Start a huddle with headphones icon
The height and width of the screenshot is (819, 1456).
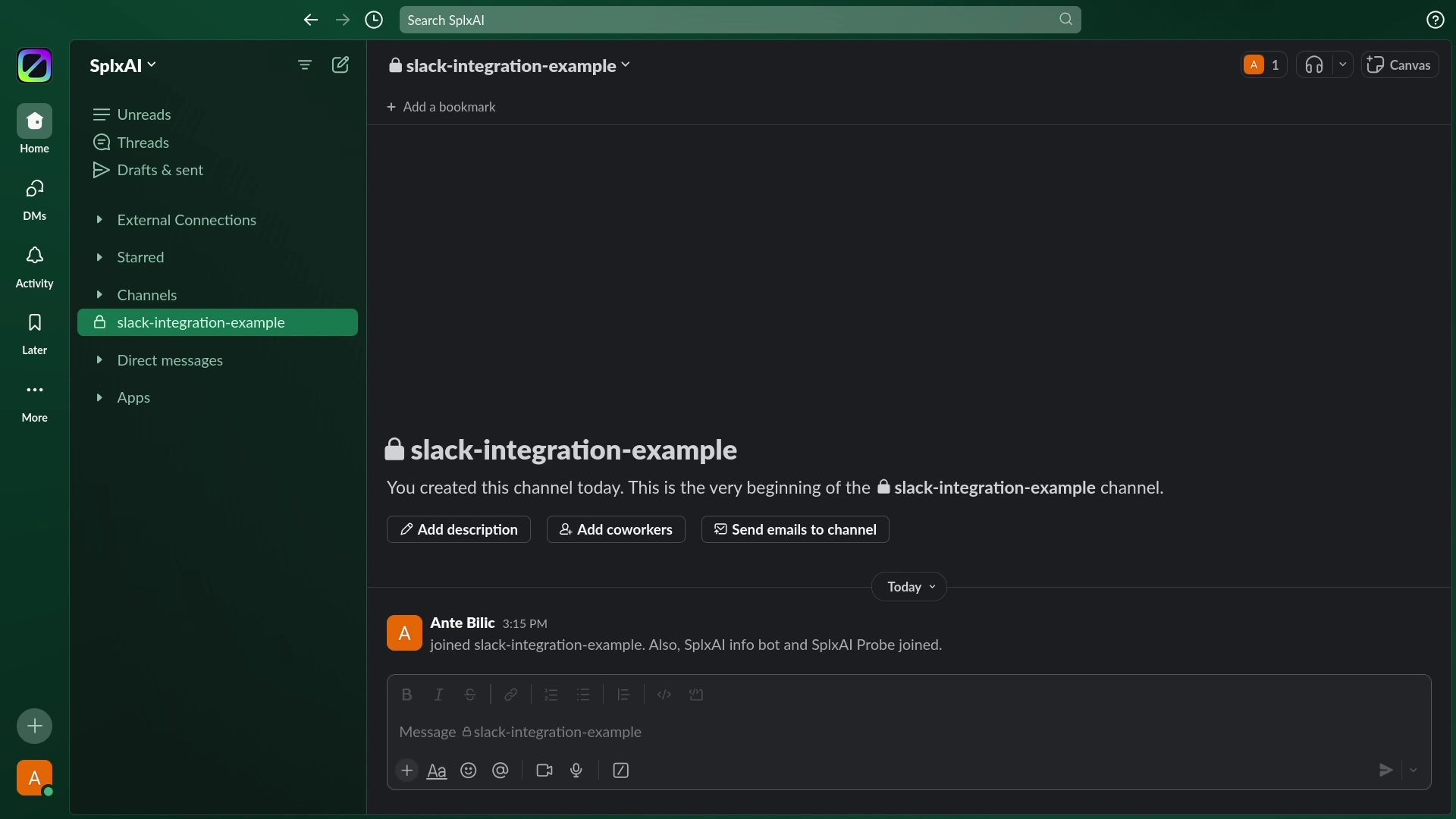coord(1314,65)
